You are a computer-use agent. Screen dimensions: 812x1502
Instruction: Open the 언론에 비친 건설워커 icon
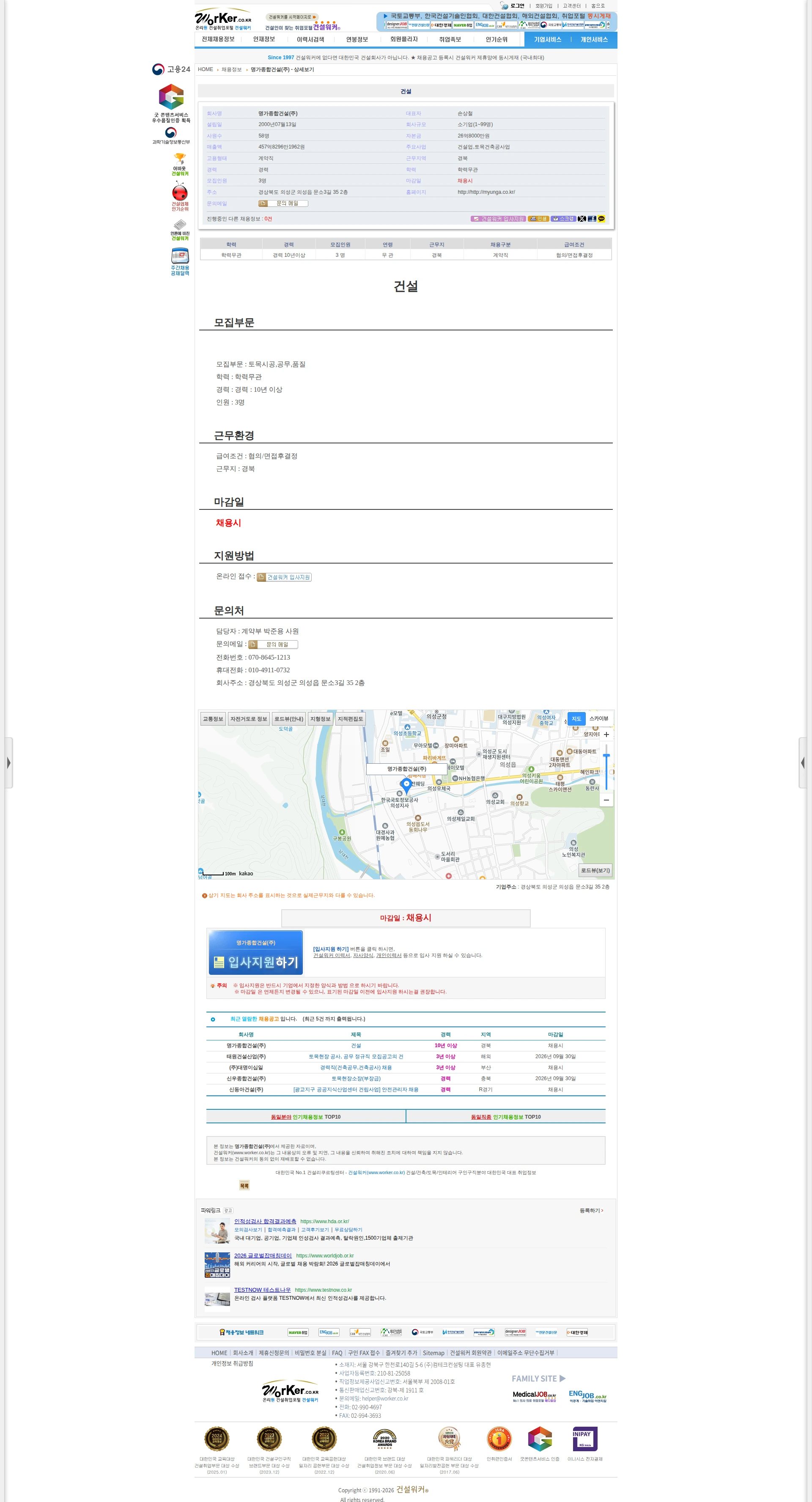point(180,230)
